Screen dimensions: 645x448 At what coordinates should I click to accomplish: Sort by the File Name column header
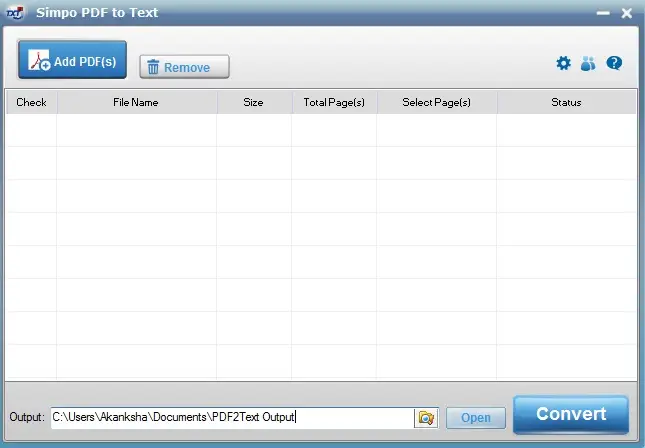click(x=137, y=102)
